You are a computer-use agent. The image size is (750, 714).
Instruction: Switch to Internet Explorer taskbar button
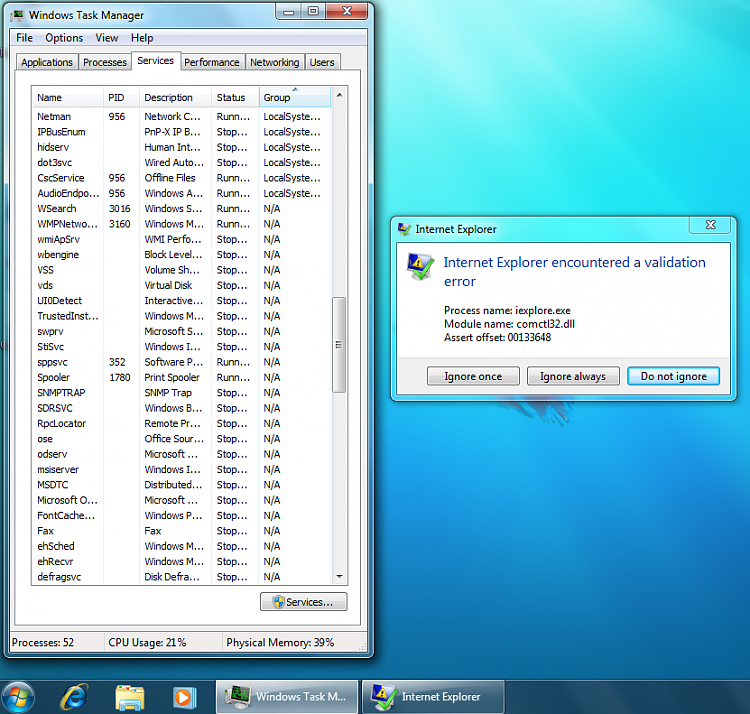click(432, 697)
